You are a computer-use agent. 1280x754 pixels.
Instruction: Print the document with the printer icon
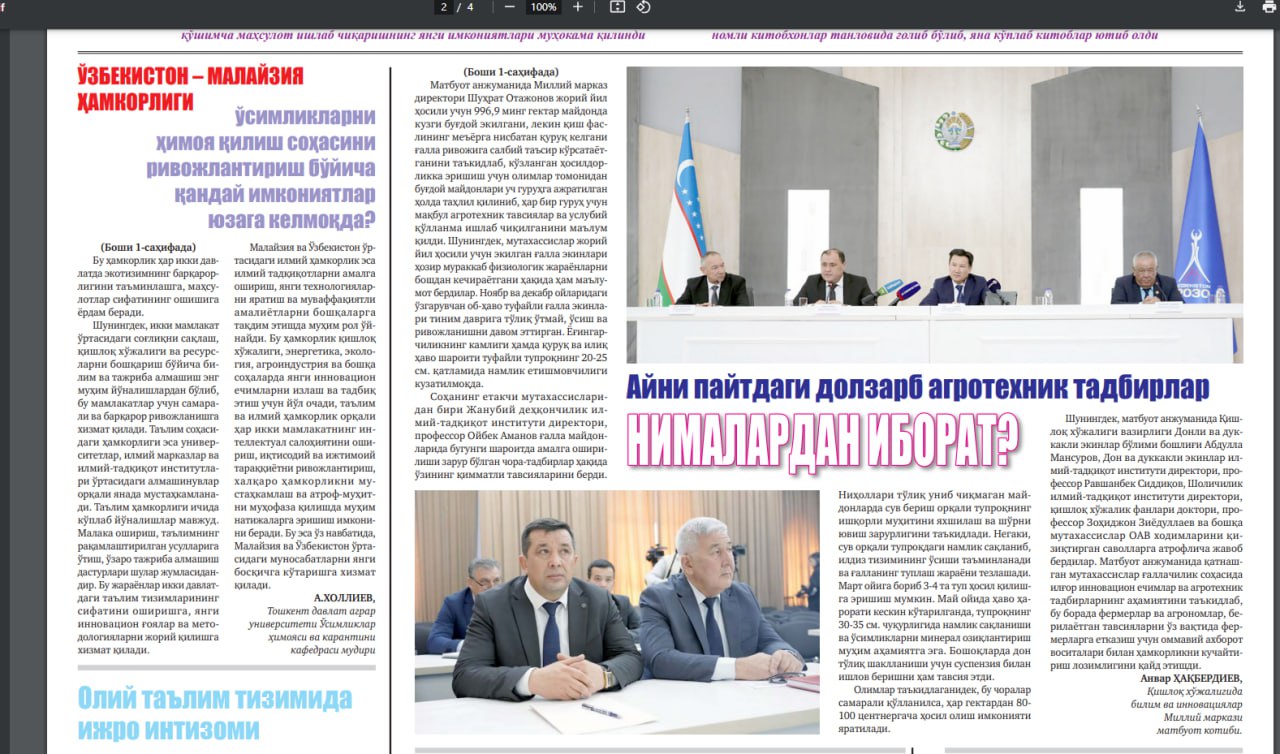coord(1270,7)
